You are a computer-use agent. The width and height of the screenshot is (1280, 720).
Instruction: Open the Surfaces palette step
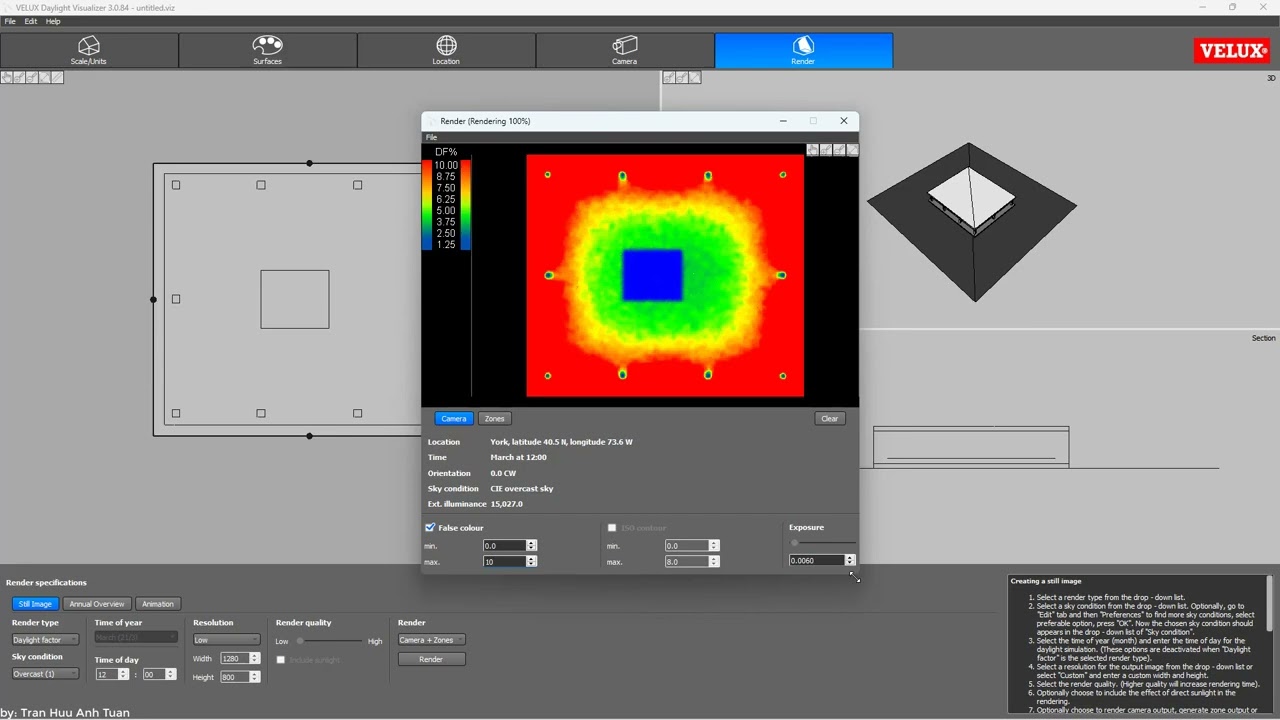click(267, 50)
